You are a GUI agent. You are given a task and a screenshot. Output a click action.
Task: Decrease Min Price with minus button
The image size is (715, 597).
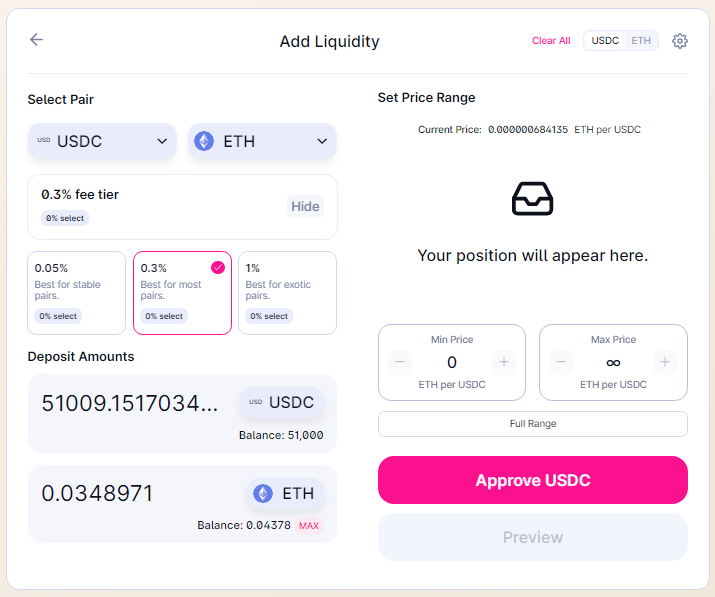[x=400, y=362]
